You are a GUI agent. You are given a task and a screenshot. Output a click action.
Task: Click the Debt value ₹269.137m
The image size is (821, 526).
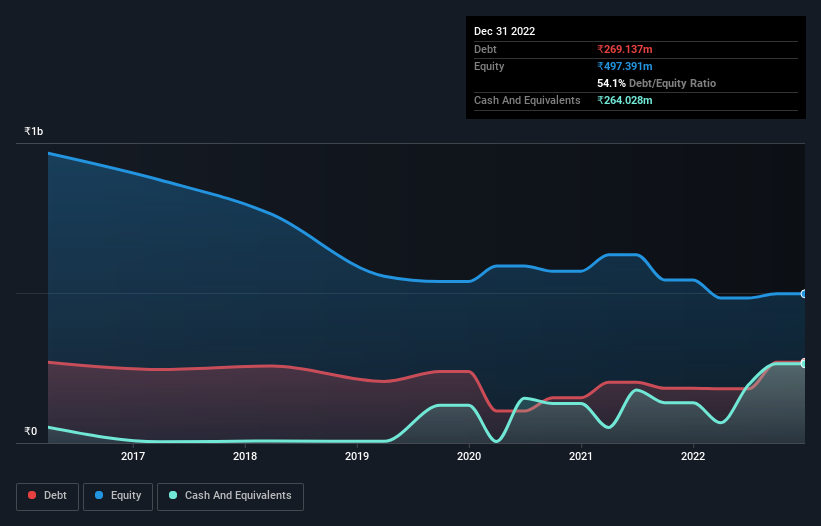625,49
